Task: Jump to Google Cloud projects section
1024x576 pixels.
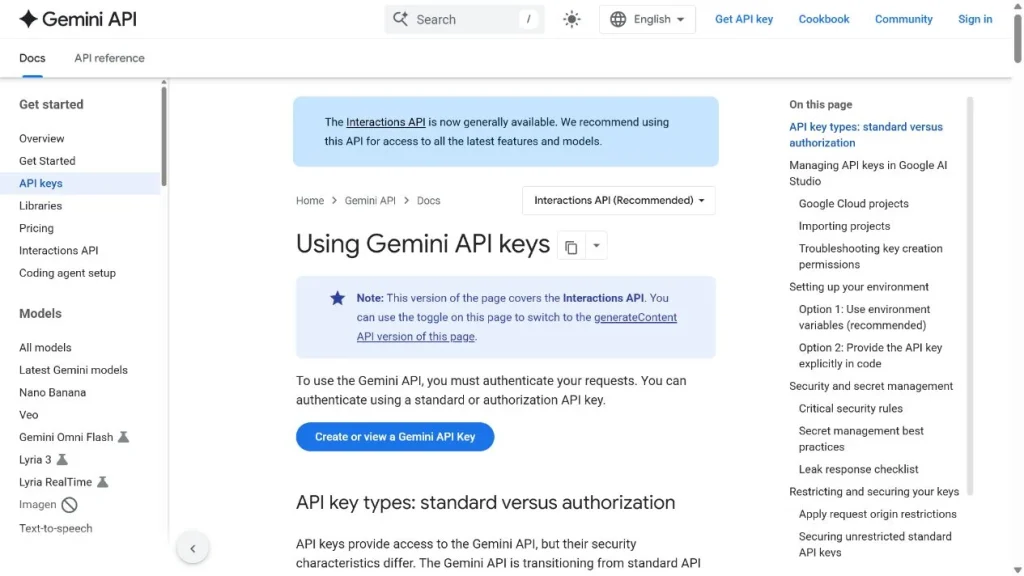Action: click(853, 204)
